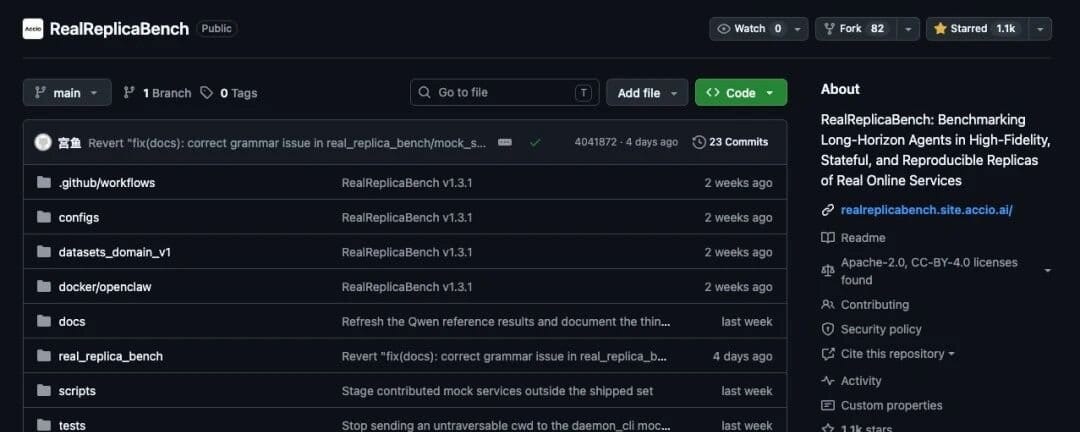Click the docker/openclaw folder icon
This screenshot has width=1080, height=432.
pos(44,287)
